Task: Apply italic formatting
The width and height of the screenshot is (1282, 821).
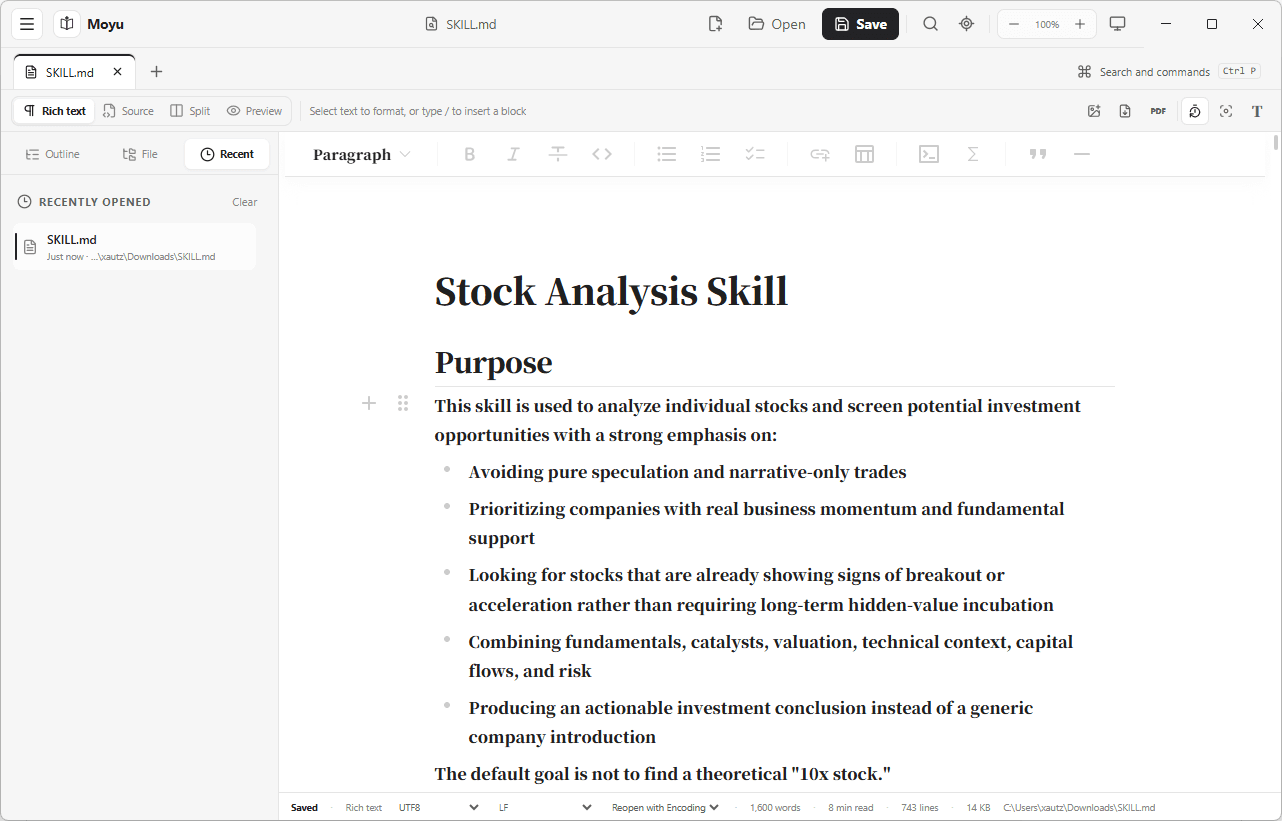Action: click(x=513, y=154)
